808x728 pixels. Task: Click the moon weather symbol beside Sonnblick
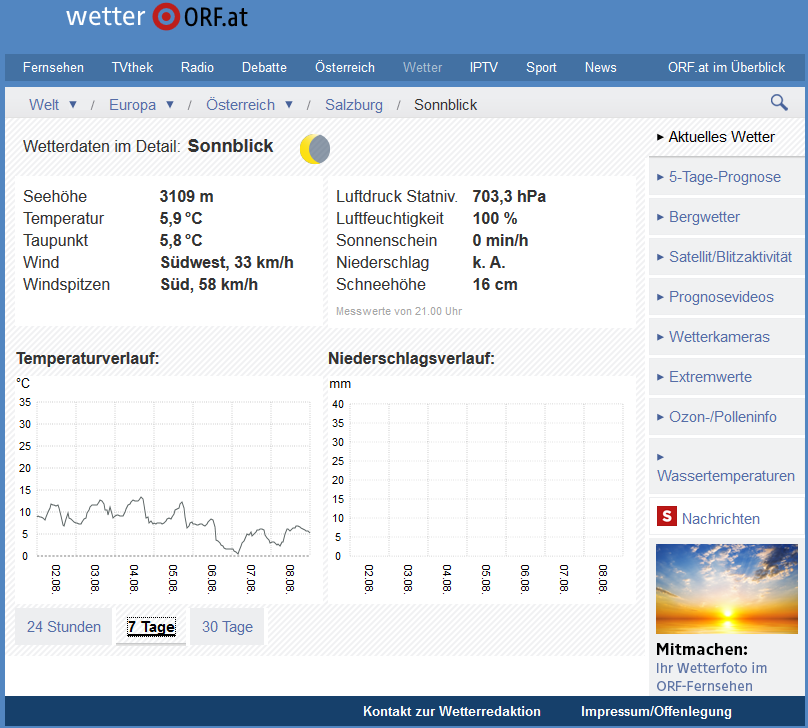(x=315, y=149)
